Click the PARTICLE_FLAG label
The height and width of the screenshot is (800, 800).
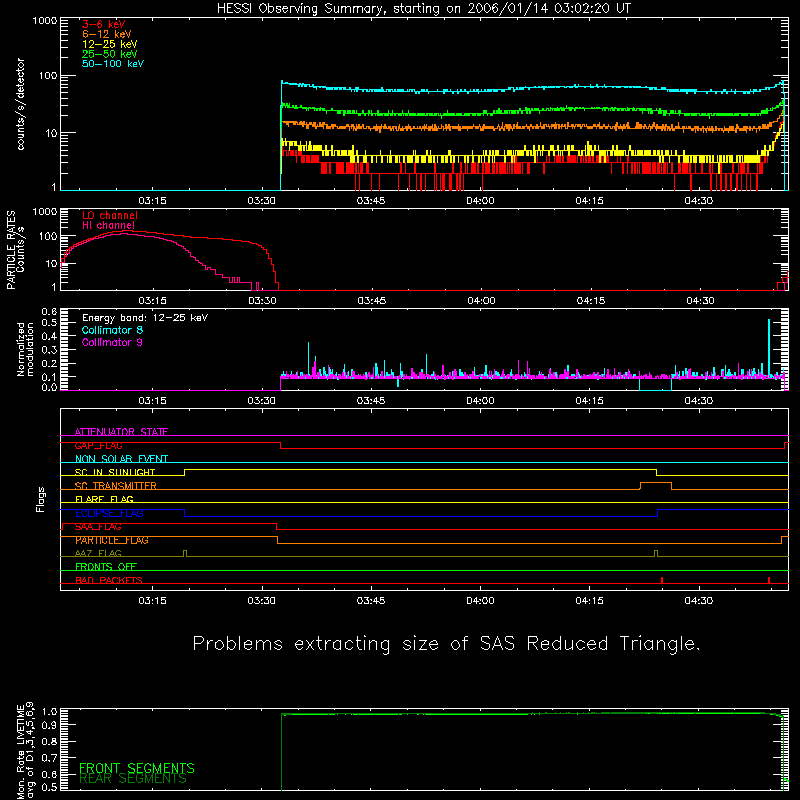point(112,540)
